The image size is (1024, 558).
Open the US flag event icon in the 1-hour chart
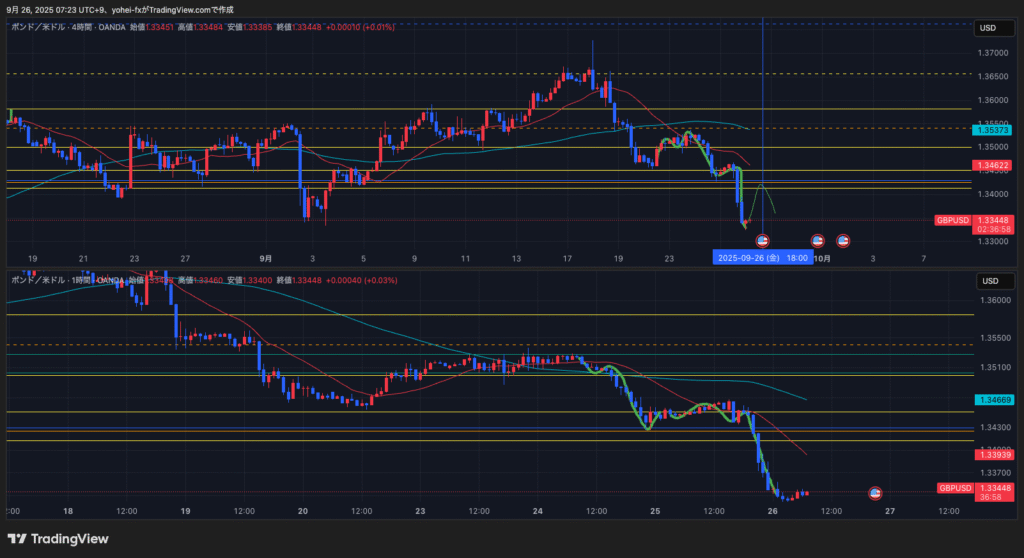875,493
